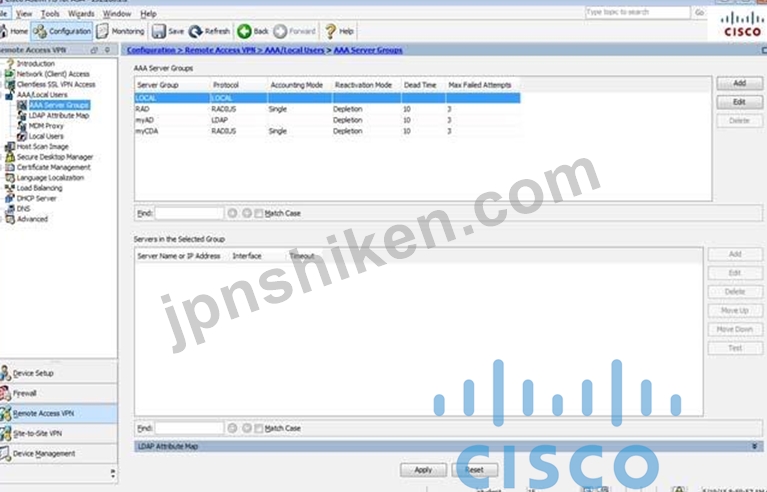Open the Wizards menu
Screen dimensions: 767x492
pos(81,14)
